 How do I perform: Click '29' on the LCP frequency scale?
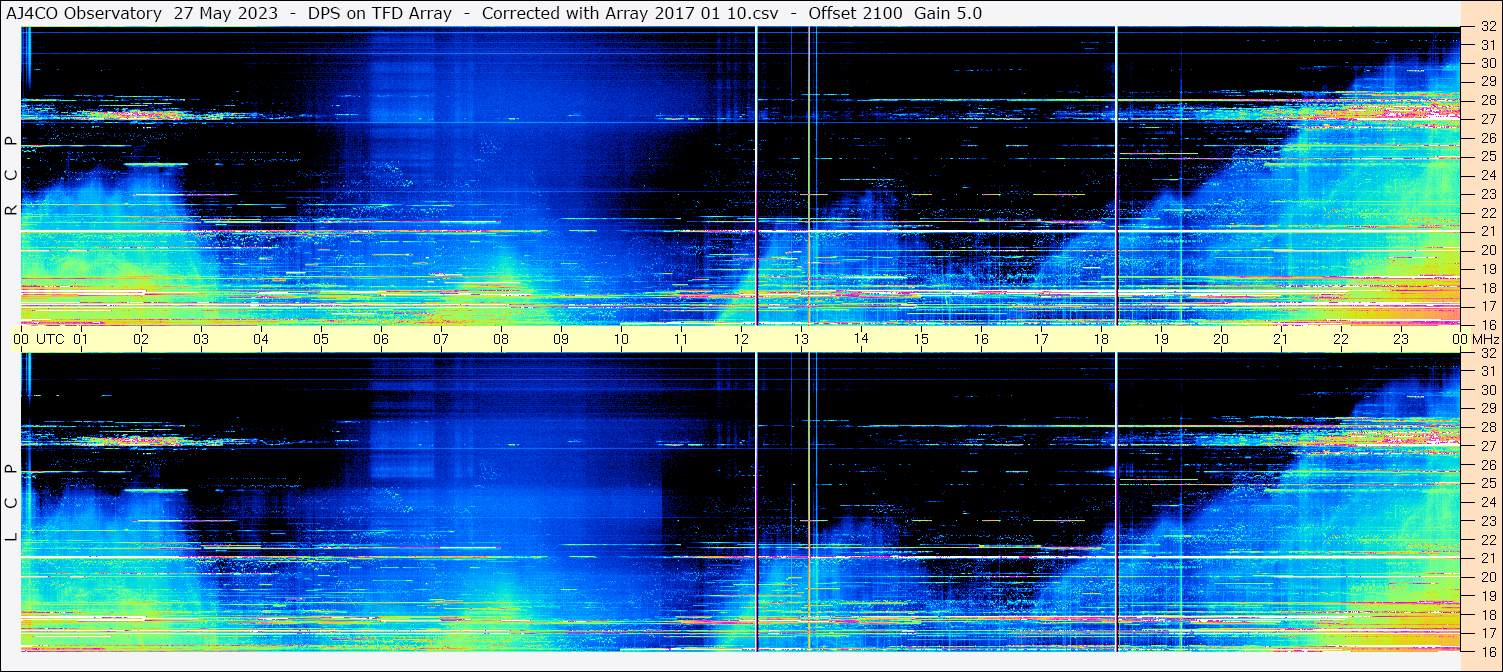[x=1487, y=409]
